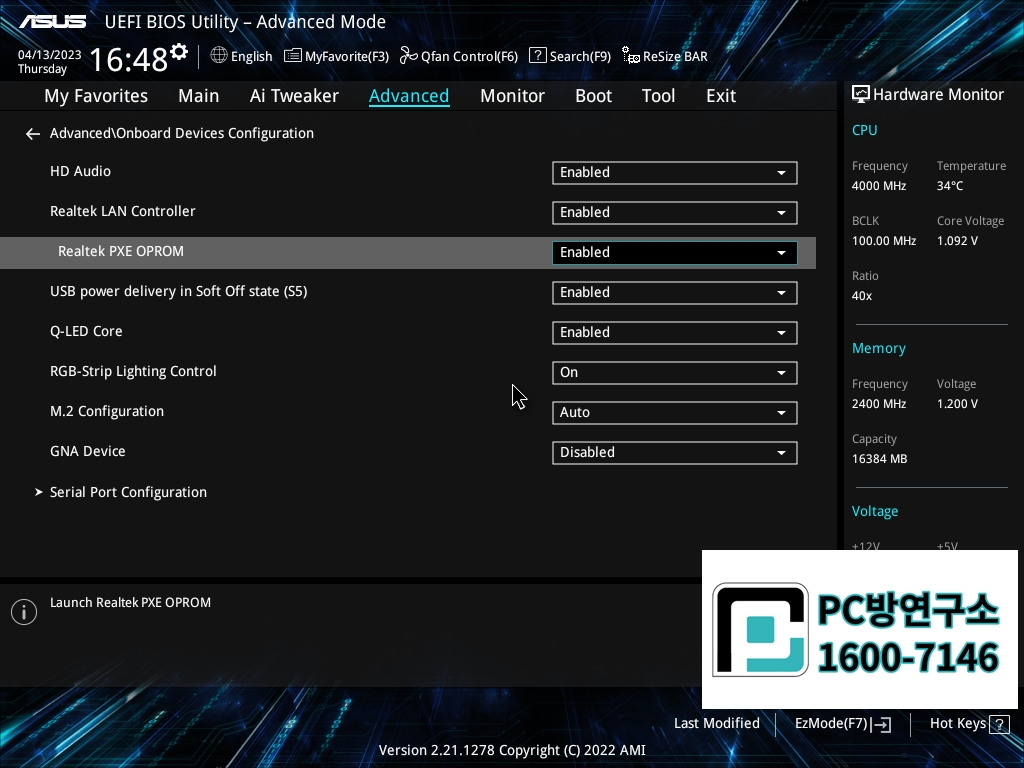Viewport: 1024px width, 768px height.
Task: Click the 16384 MB capacity value
Action: click(x=879, y=459)
